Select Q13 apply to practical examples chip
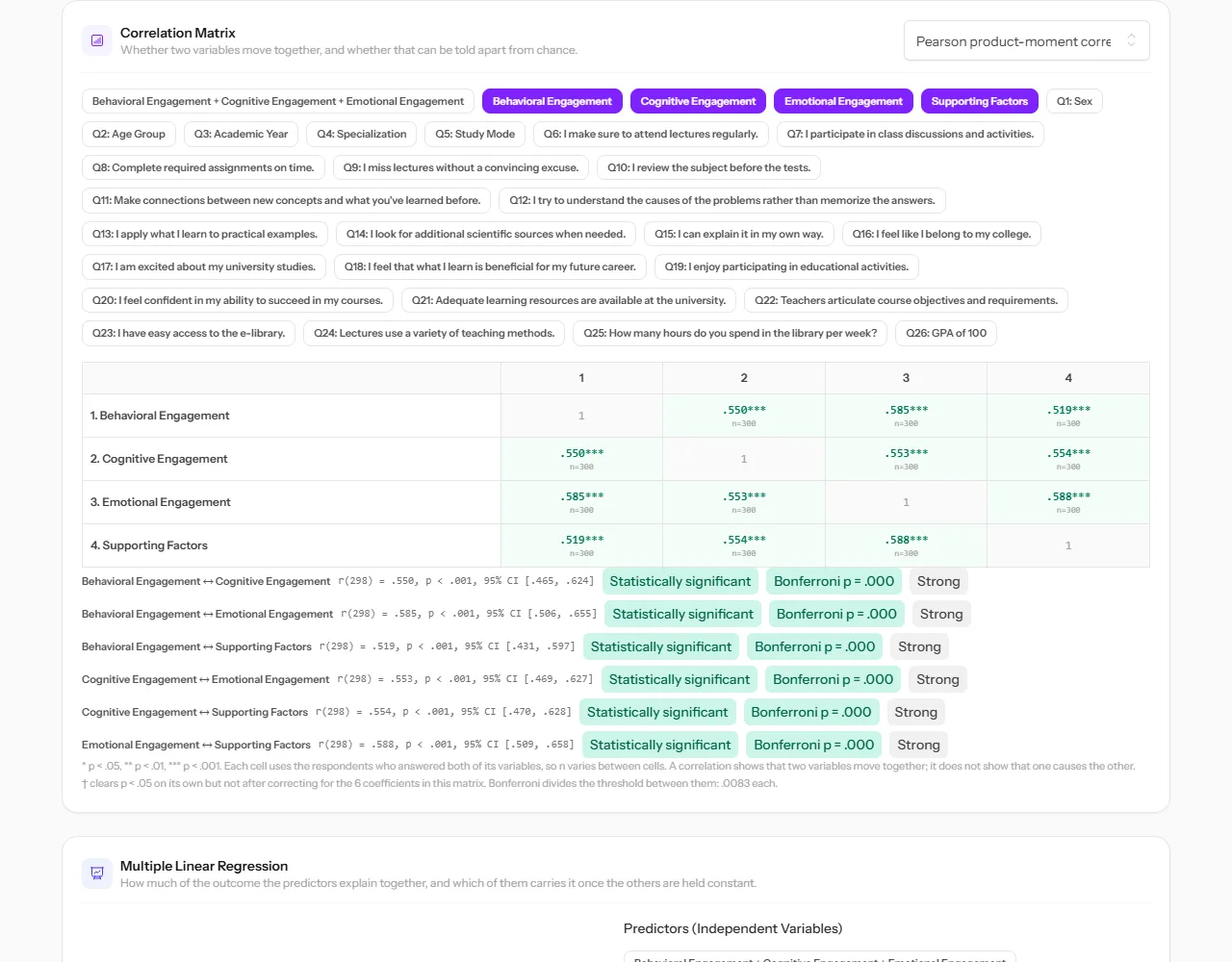This screenshot has width=1232, height=962. click(x=205, y=234)
